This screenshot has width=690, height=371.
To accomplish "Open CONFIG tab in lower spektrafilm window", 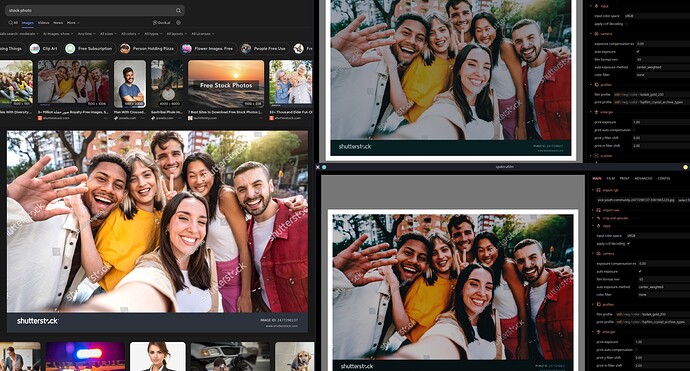I will coord(664,179).
